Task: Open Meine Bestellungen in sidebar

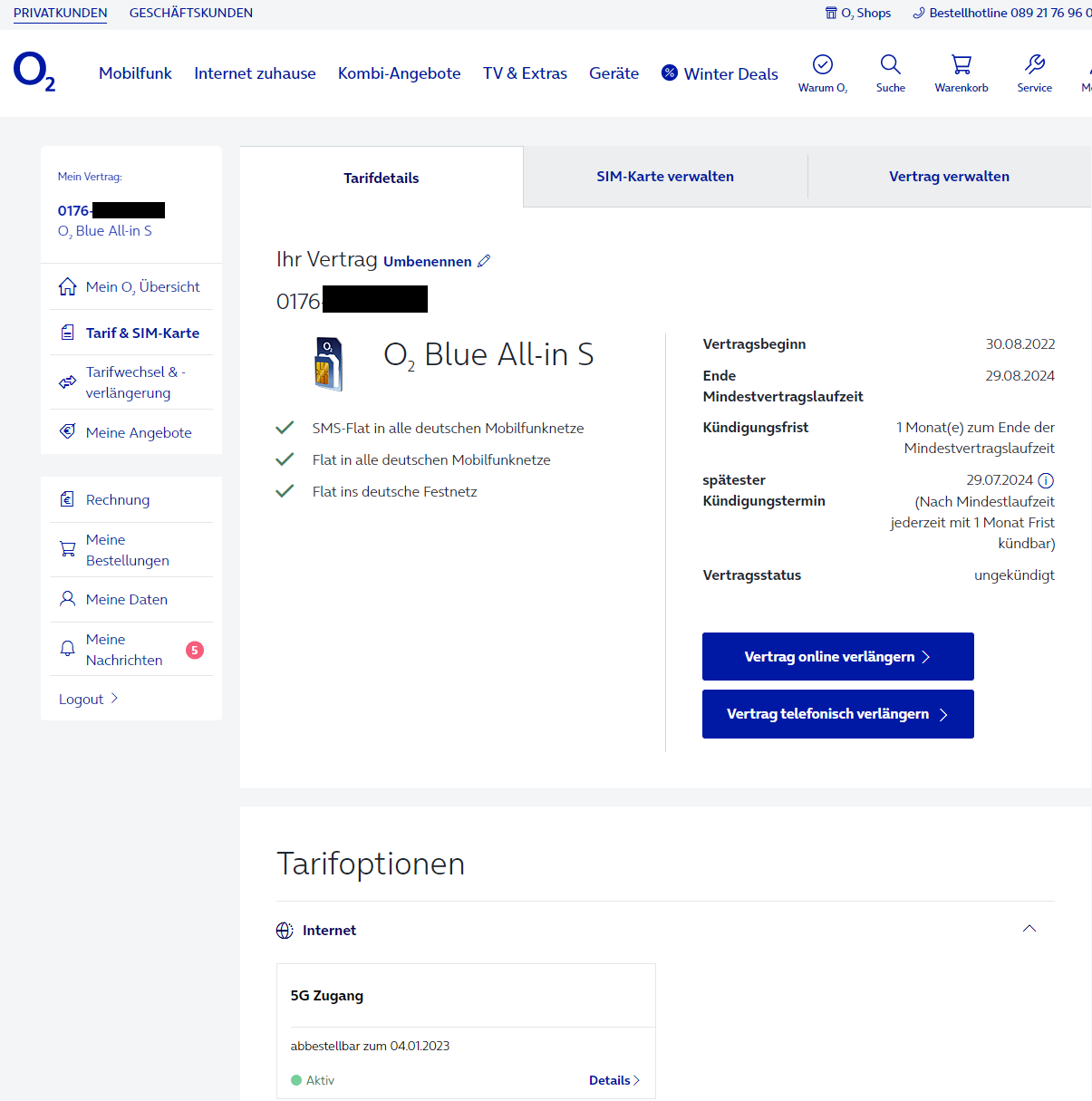Action: pos(131,550)
